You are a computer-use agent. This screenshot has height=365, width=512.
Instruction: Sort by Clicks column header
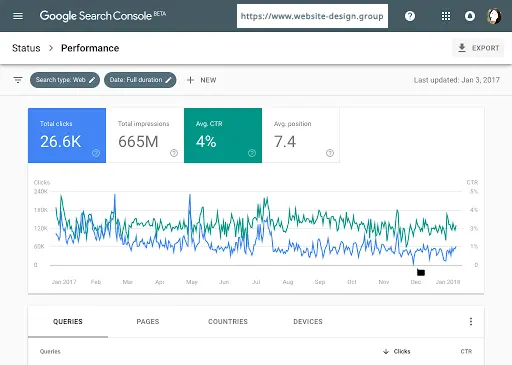397,351
